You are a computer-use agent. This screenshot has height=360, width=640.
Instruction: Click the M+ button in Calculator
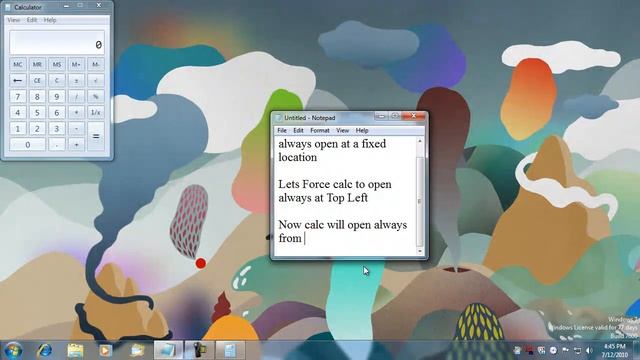tap(76, 64)
